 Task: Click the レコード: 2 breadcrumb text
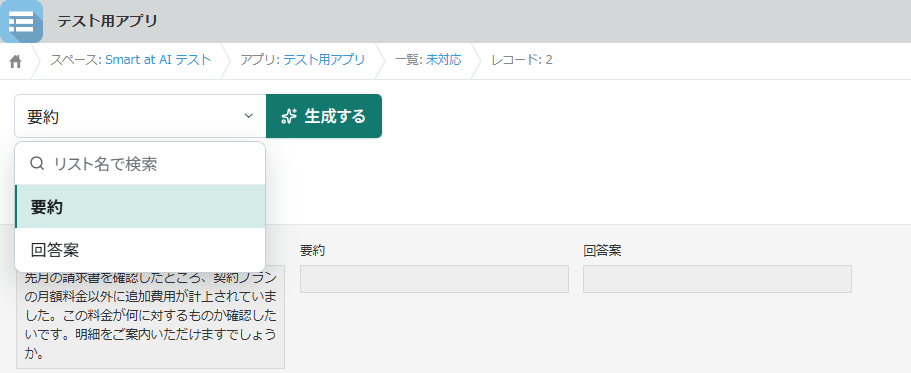[522, 60]
